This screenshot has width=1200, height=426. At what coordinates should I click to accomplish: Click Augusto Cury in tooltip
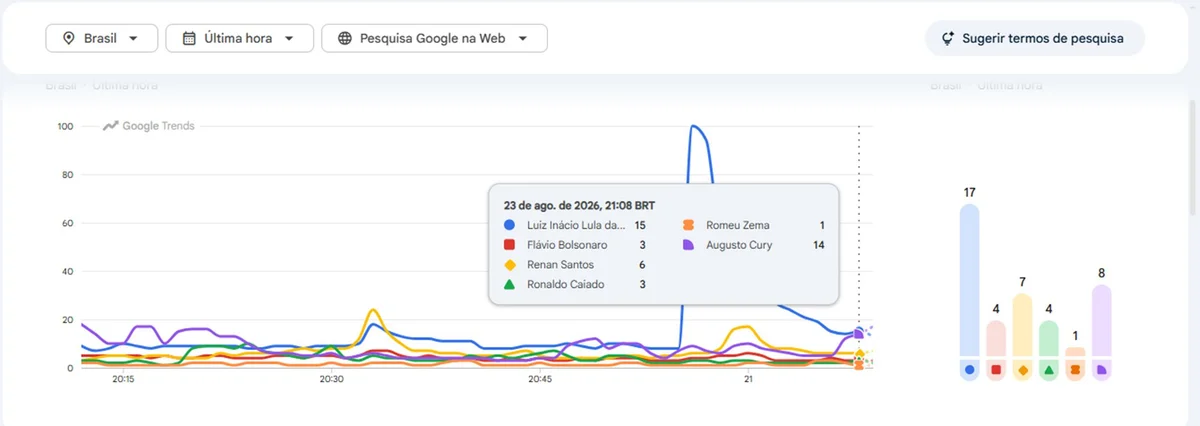click(x=739, y=245)
